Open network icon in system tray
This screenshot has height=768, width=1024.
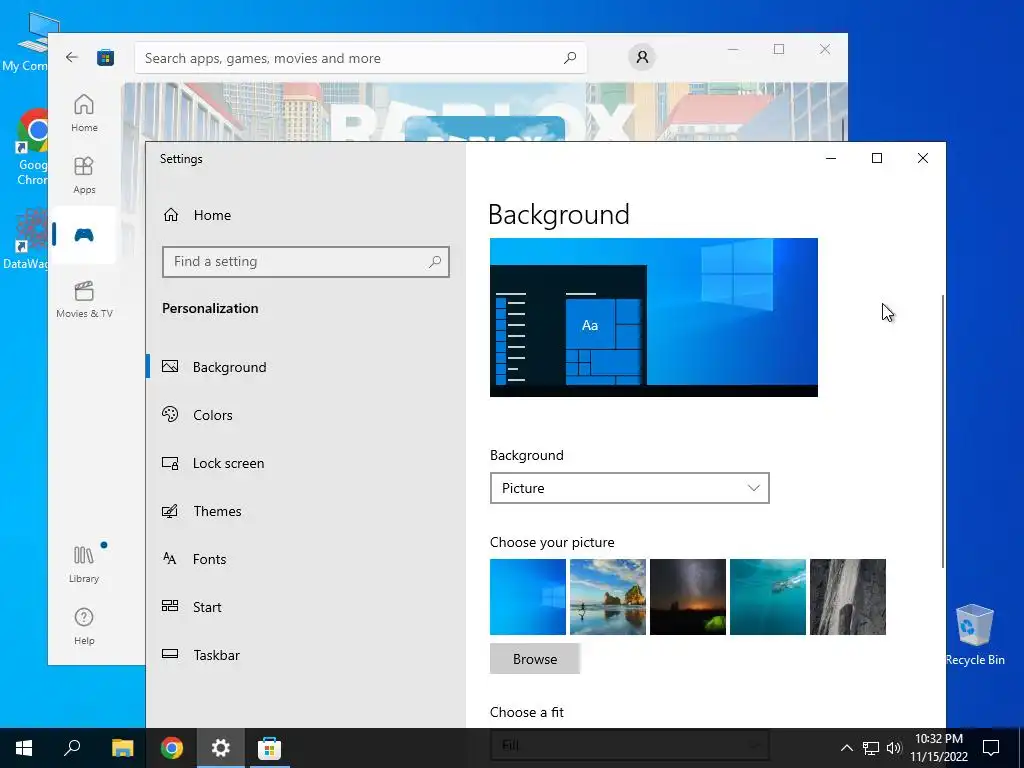point(871,748)
